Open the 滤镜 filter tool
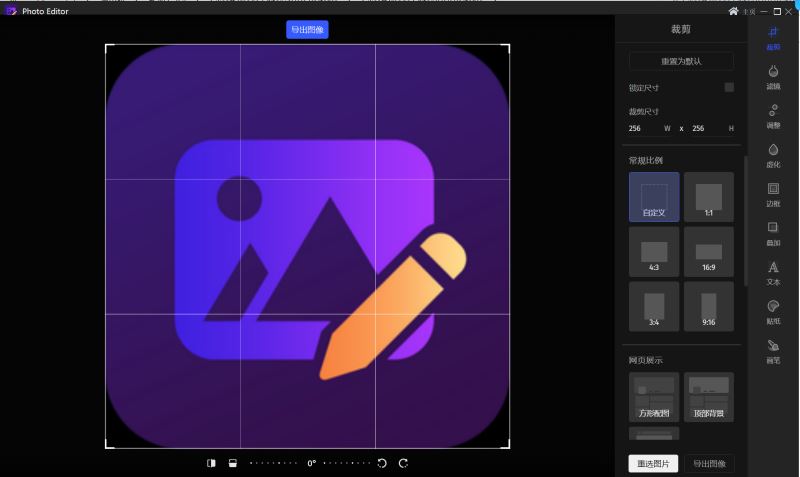The width and height of the screenshot is (800, 477). pyautogui.click(x=773, y=78)
